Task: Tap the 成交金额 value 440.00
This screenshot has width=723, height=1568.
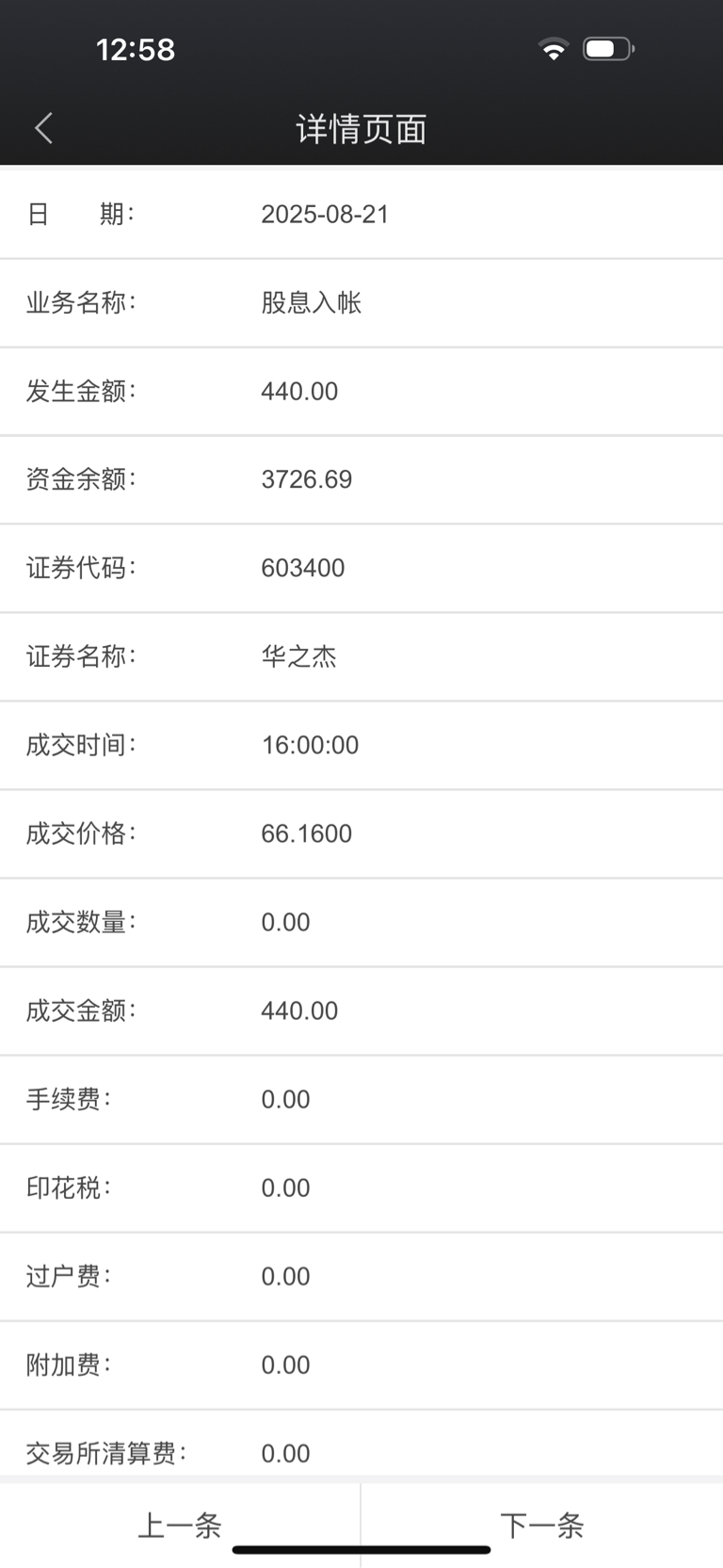Action: [299, 1010]
